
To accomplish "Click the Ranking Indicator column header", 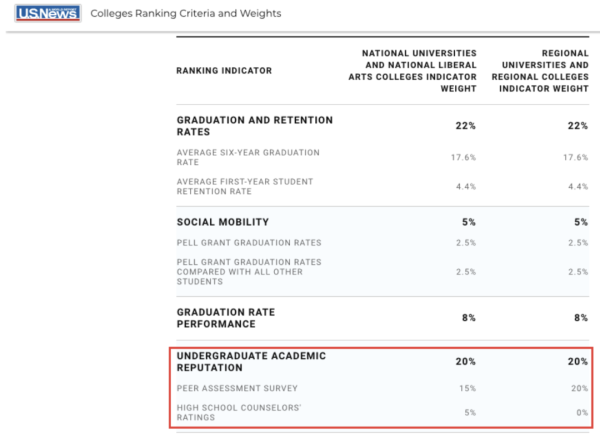I will click(224, 71).
